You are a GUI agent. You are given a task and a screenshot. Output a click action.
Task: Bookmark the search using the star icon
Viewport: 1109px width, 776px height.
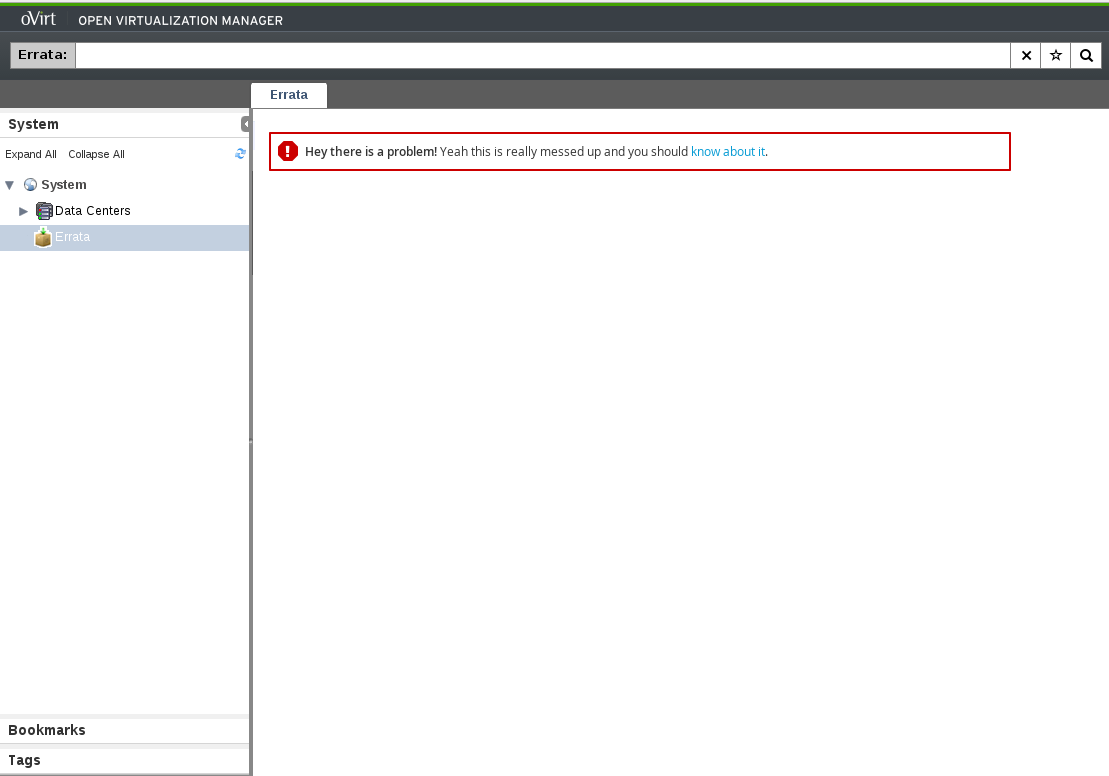[1056, 56]
